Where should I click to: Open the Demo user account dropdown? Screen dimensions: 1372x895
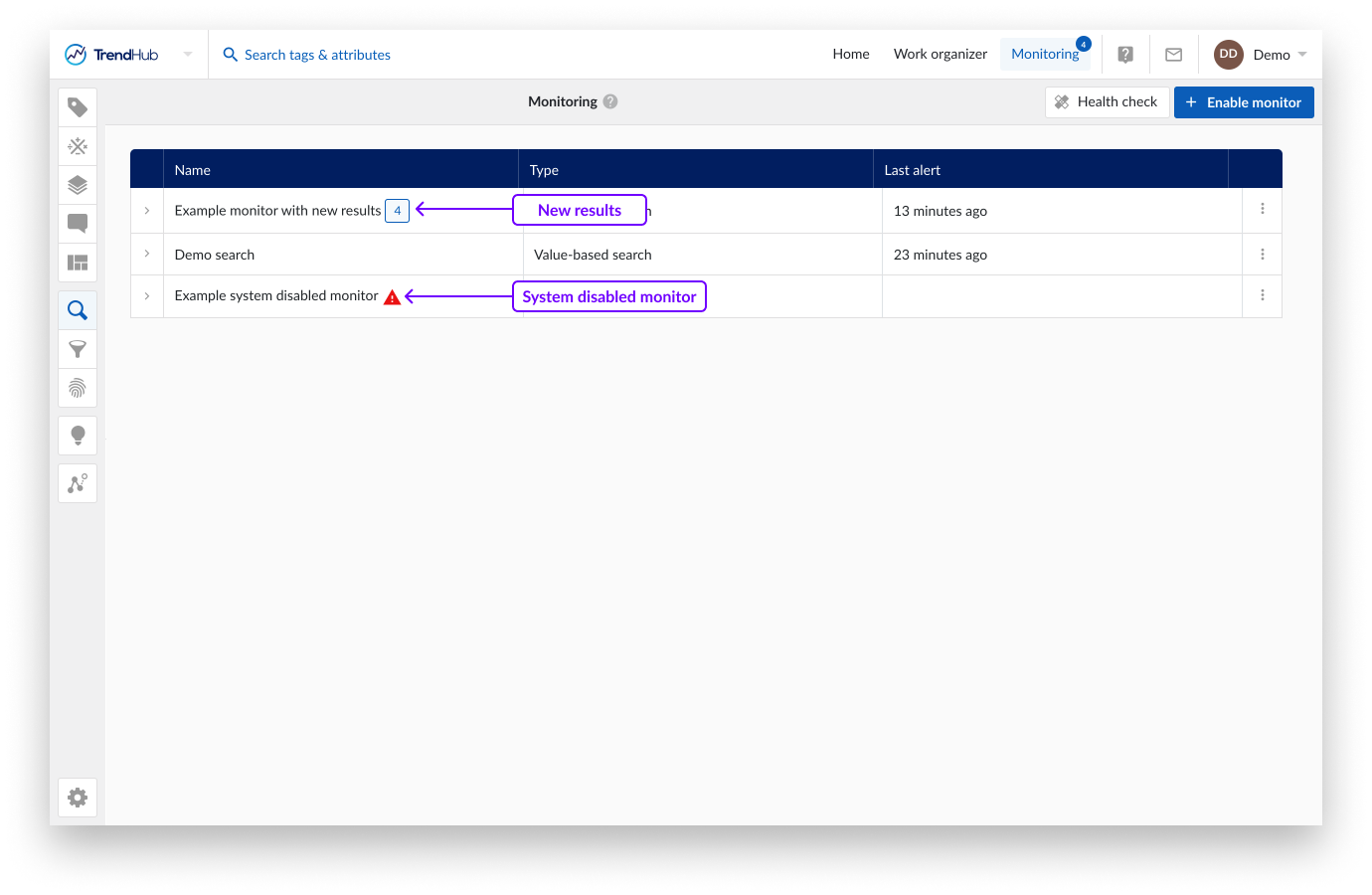tap(1261, 55)
